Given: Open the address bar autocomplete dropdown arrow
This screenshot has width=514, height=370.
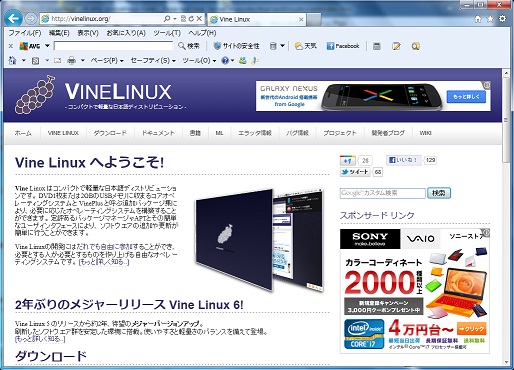Looking at the screenshot, I should pos(175,19).
